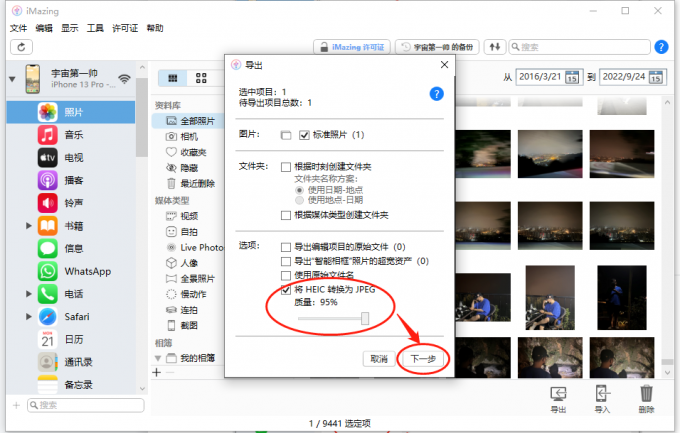Click the blue help icon in main toolbar
Screen dimensions: 680x433
661,47
